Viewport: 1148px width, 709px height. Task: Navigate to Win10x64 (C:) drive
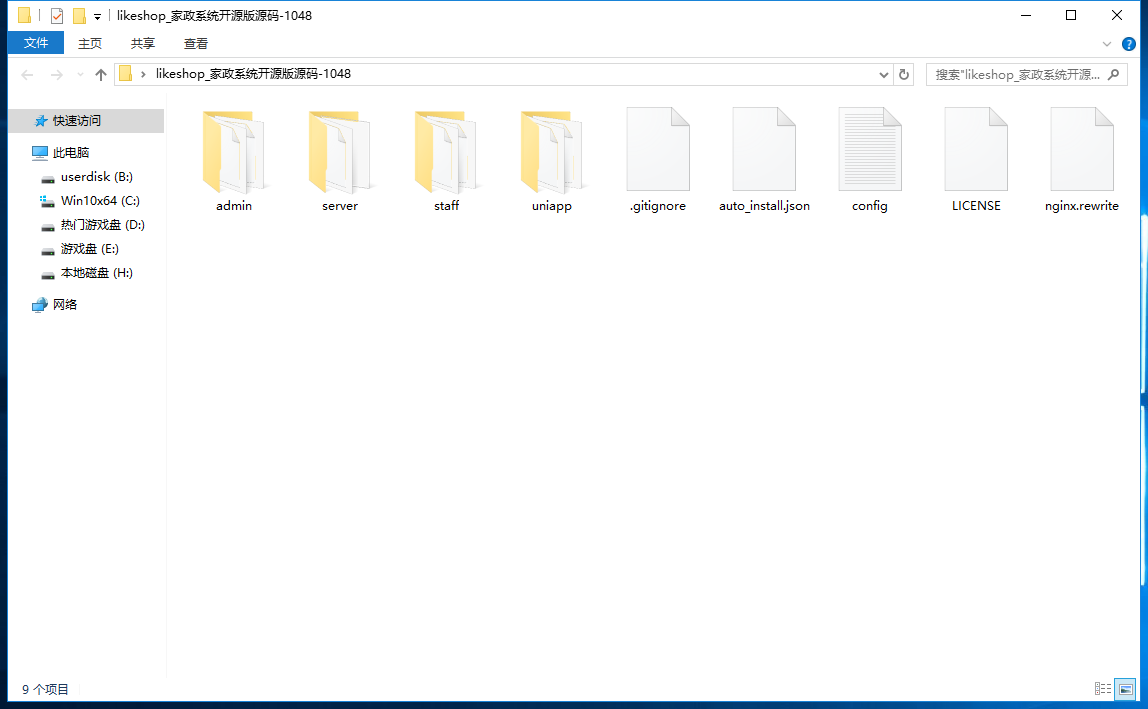[100, 201]
